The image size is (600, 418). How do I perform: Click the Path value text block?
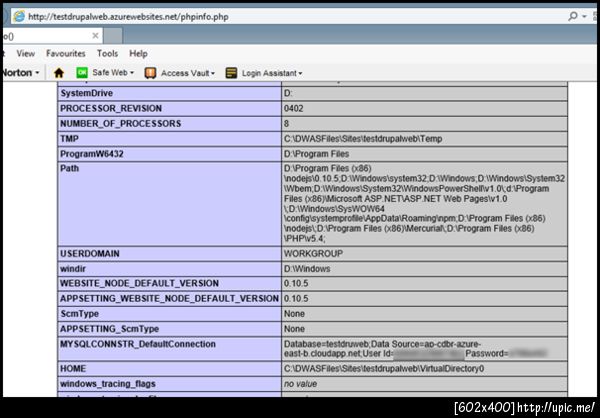[424, 204]
